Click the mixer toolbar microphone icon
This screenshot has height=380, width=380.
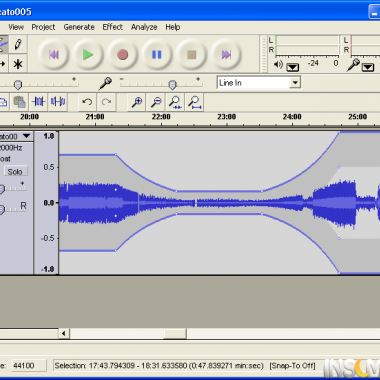tap(105, 83)
